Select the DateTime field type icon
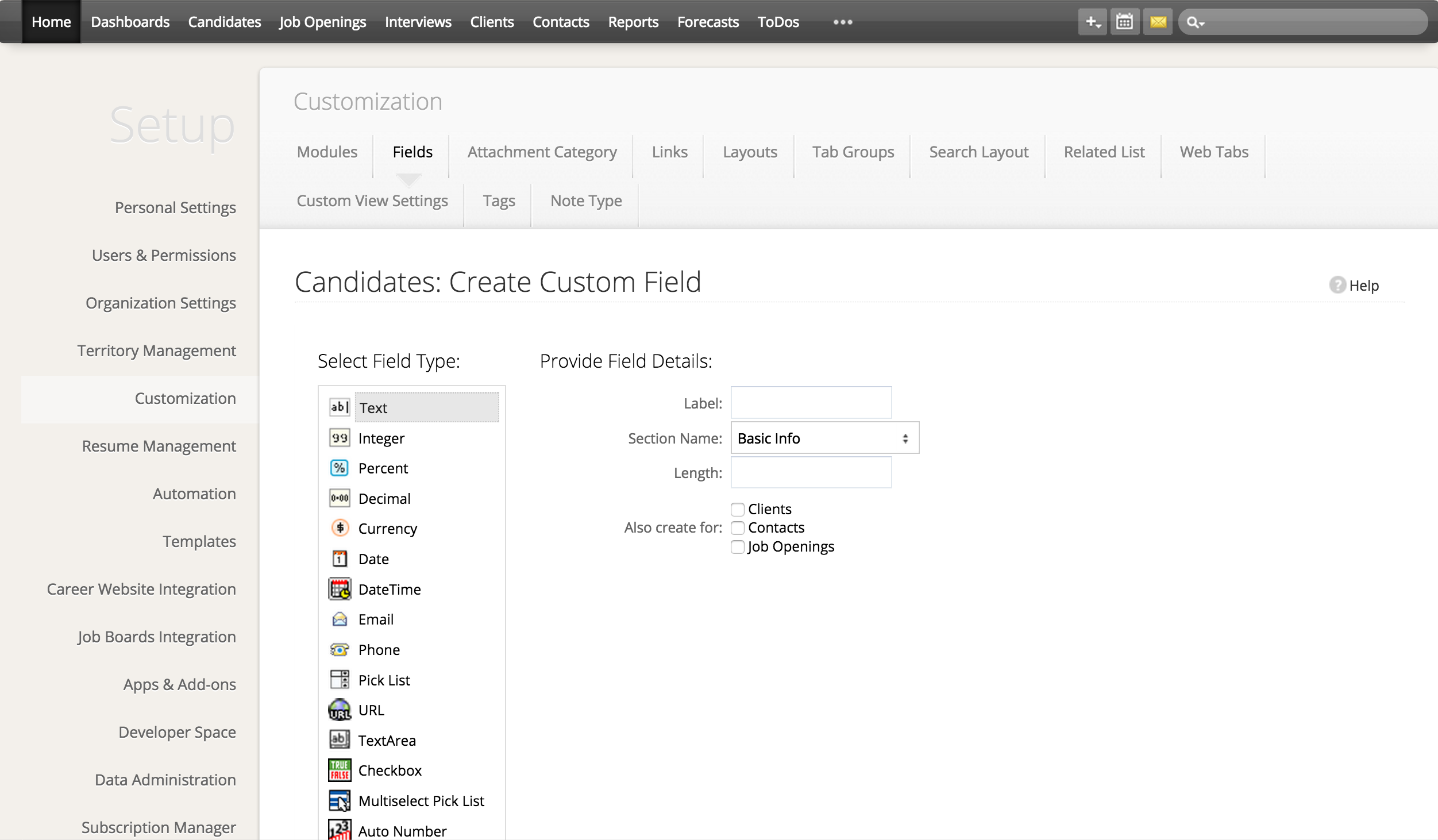Viewport: 1438px width, 840px height. pyautogui.click(x=340, y=589)
